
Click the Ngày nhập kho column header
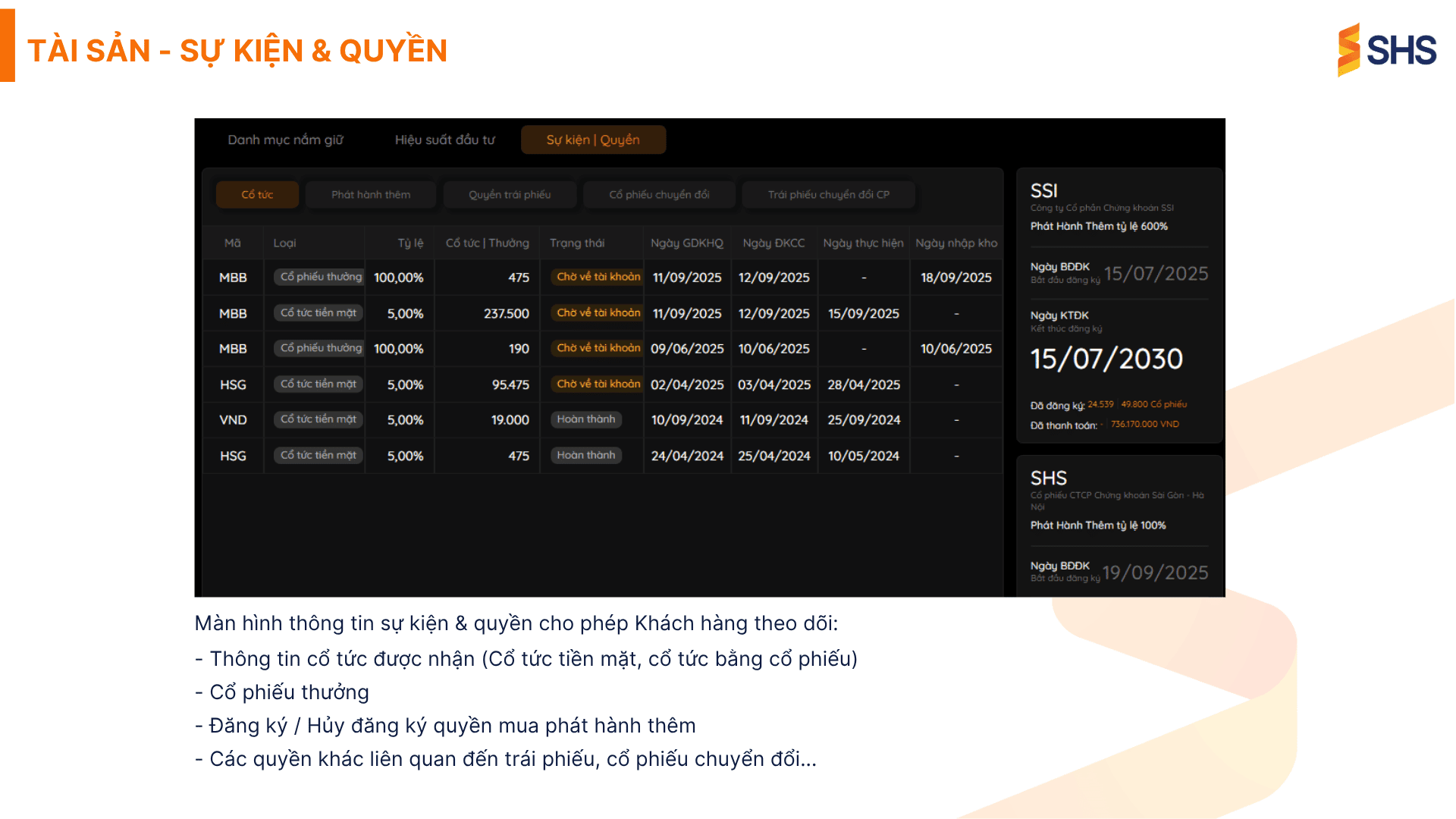click(956, 243)
